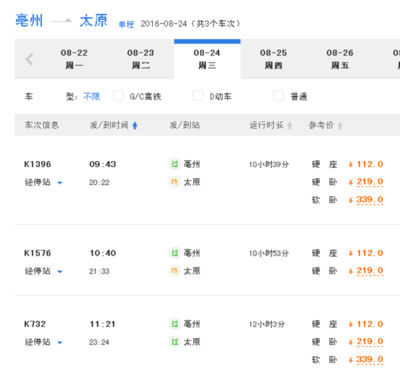Click K1576 硬卧 price ¥219.0

pos(366,271)
